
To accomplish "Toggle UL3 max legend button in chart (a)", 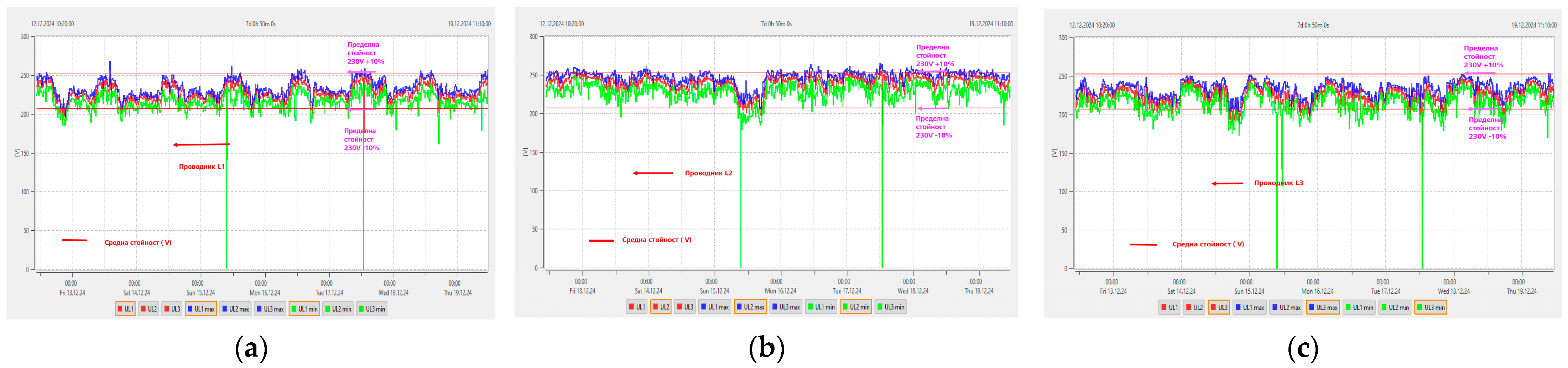I will click(270, 309).
